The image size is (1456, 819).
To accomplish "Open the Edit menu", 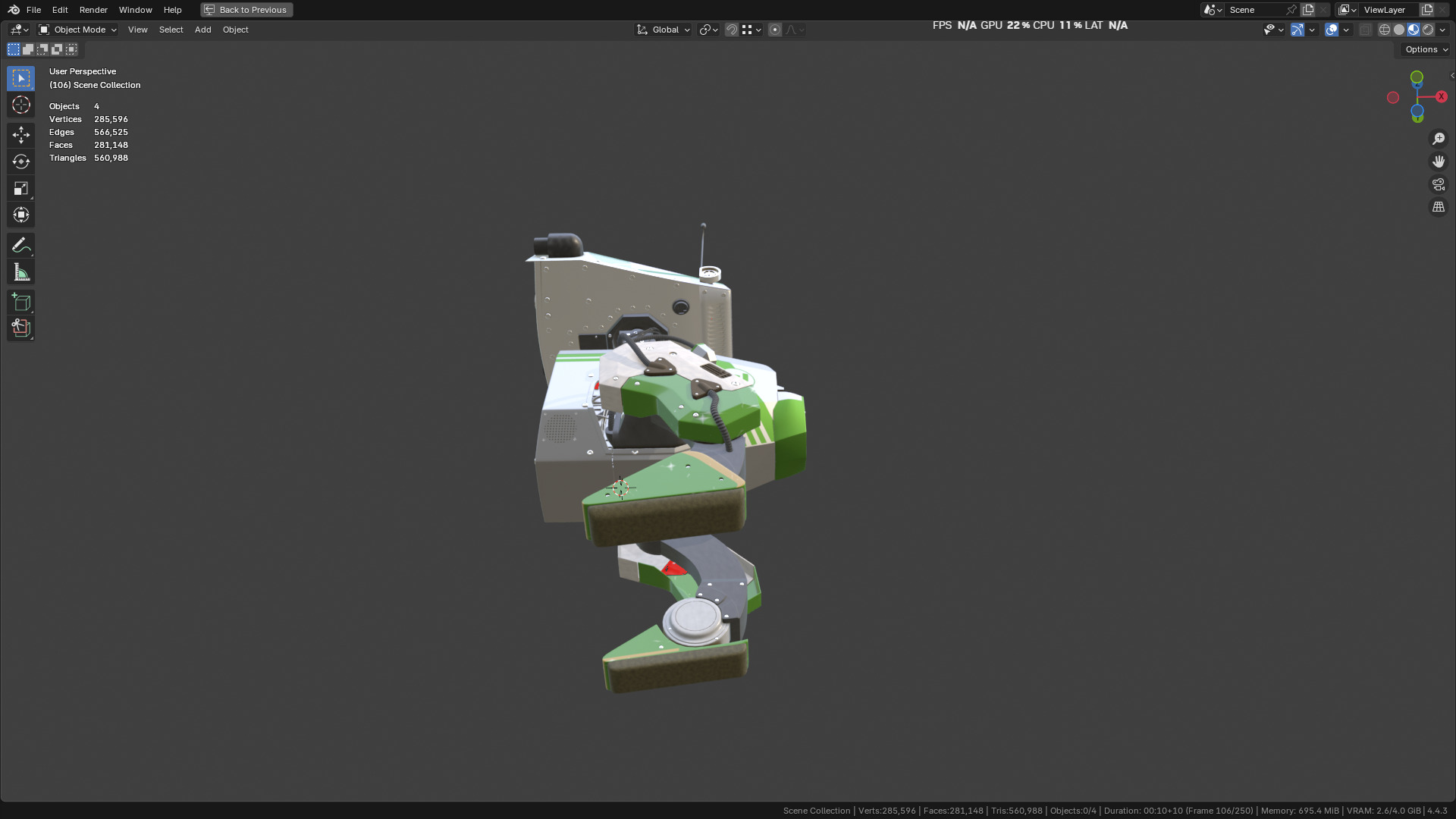I will point(60,10).
